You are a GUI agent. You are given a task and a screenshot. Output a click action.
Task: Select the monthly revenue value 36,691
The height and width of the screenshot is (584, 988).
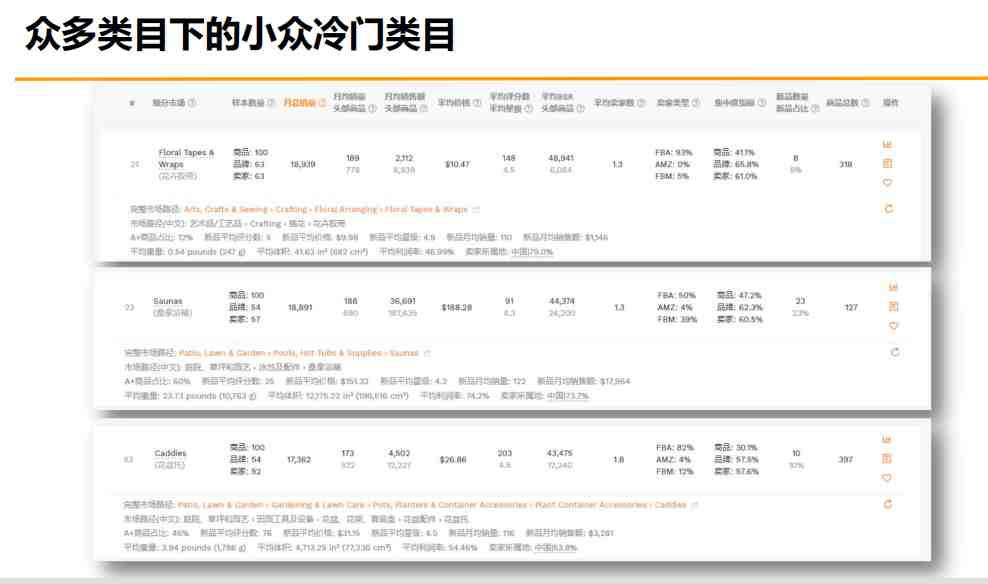403,301
